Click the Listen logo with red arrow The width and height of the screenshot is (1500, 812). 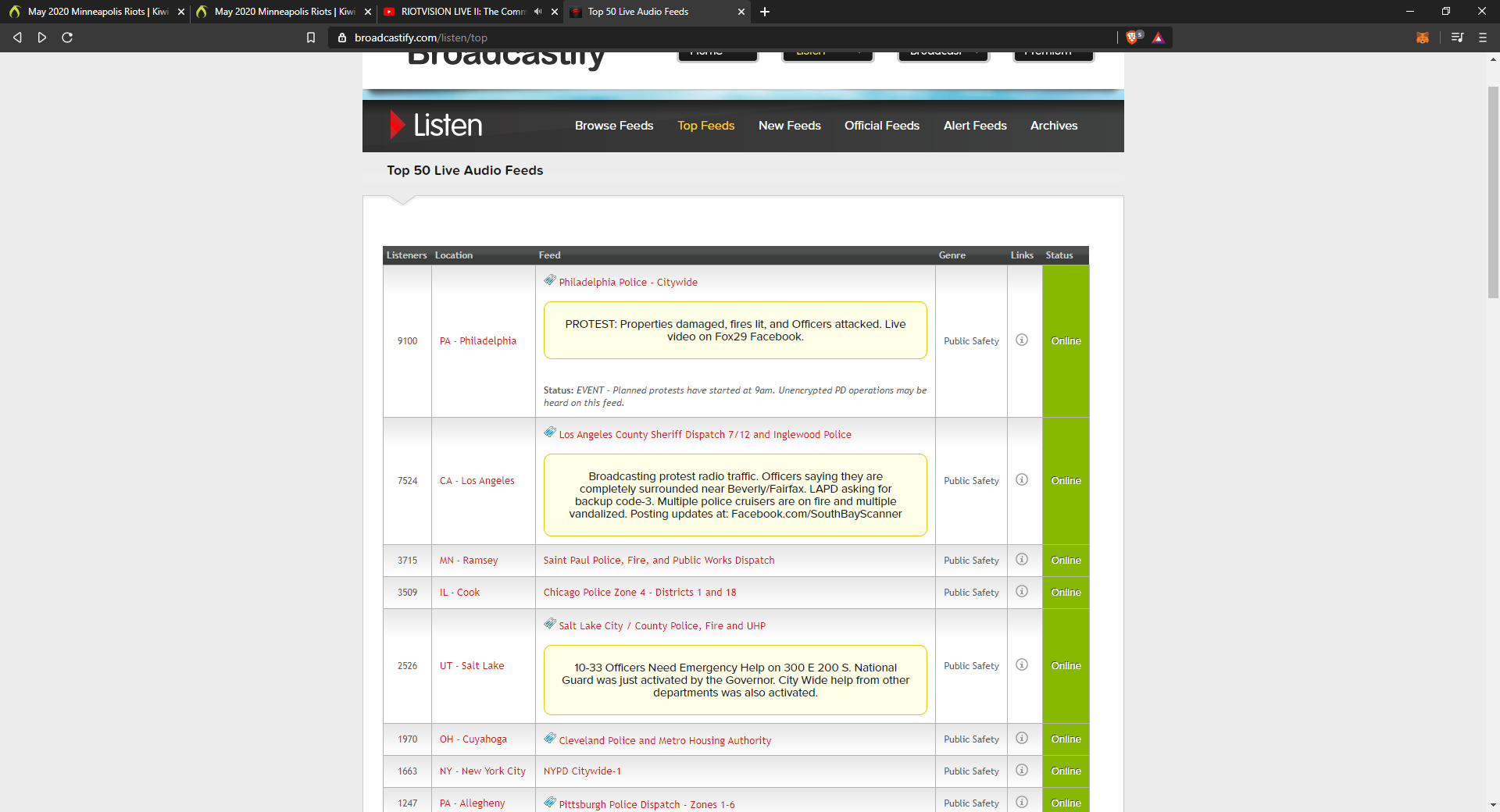tap(436, 125)
